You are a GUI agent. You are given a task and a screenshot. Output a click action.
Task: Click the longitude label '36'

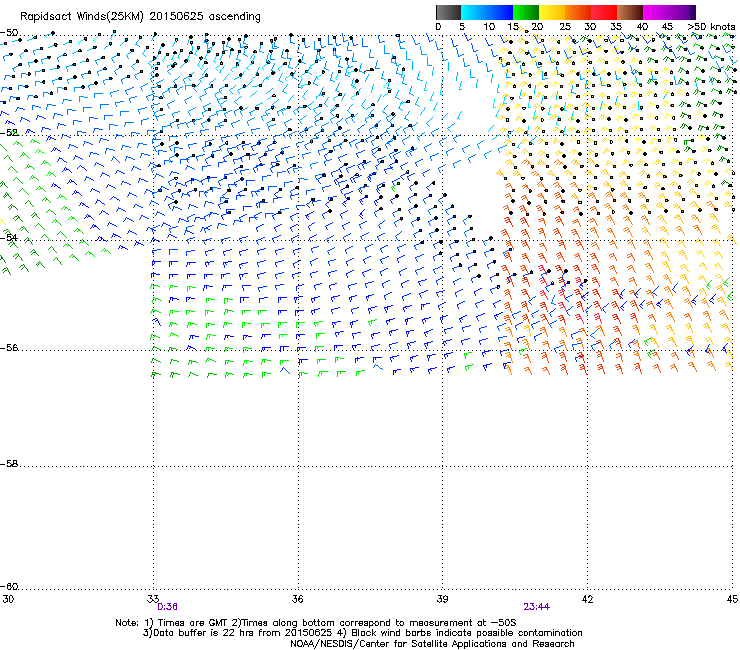[x=297, y=599]
